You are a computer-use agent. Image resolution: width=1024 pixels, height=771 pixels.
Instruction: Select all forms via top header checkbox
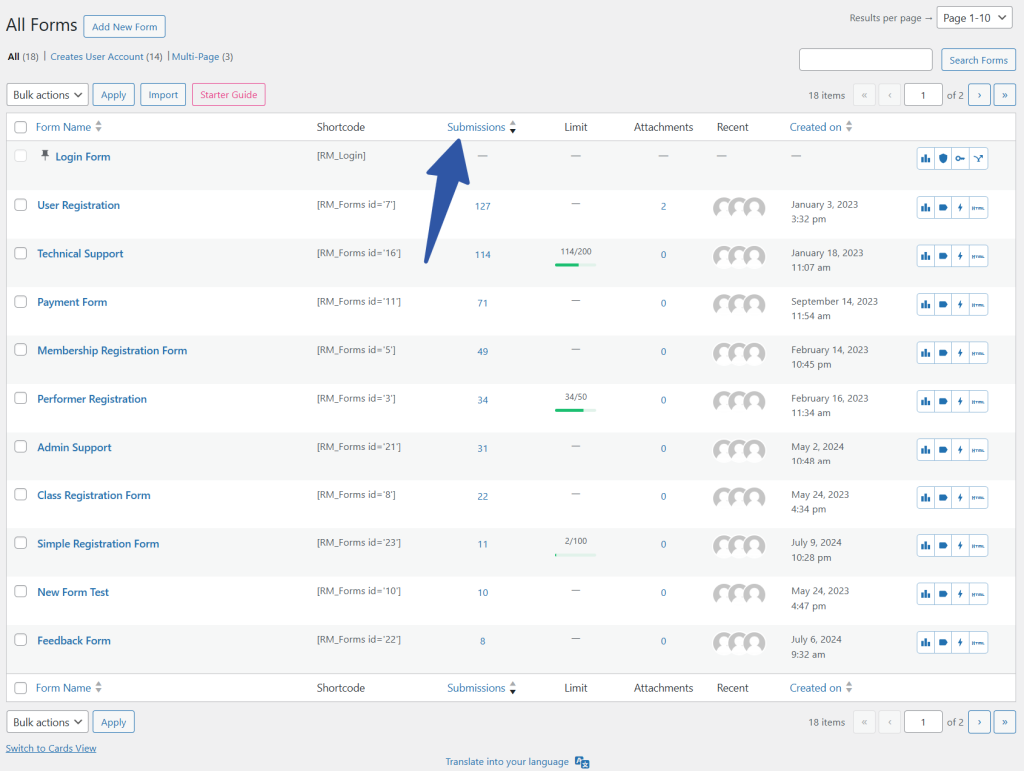pyautogui.click(x=21, y=128)
